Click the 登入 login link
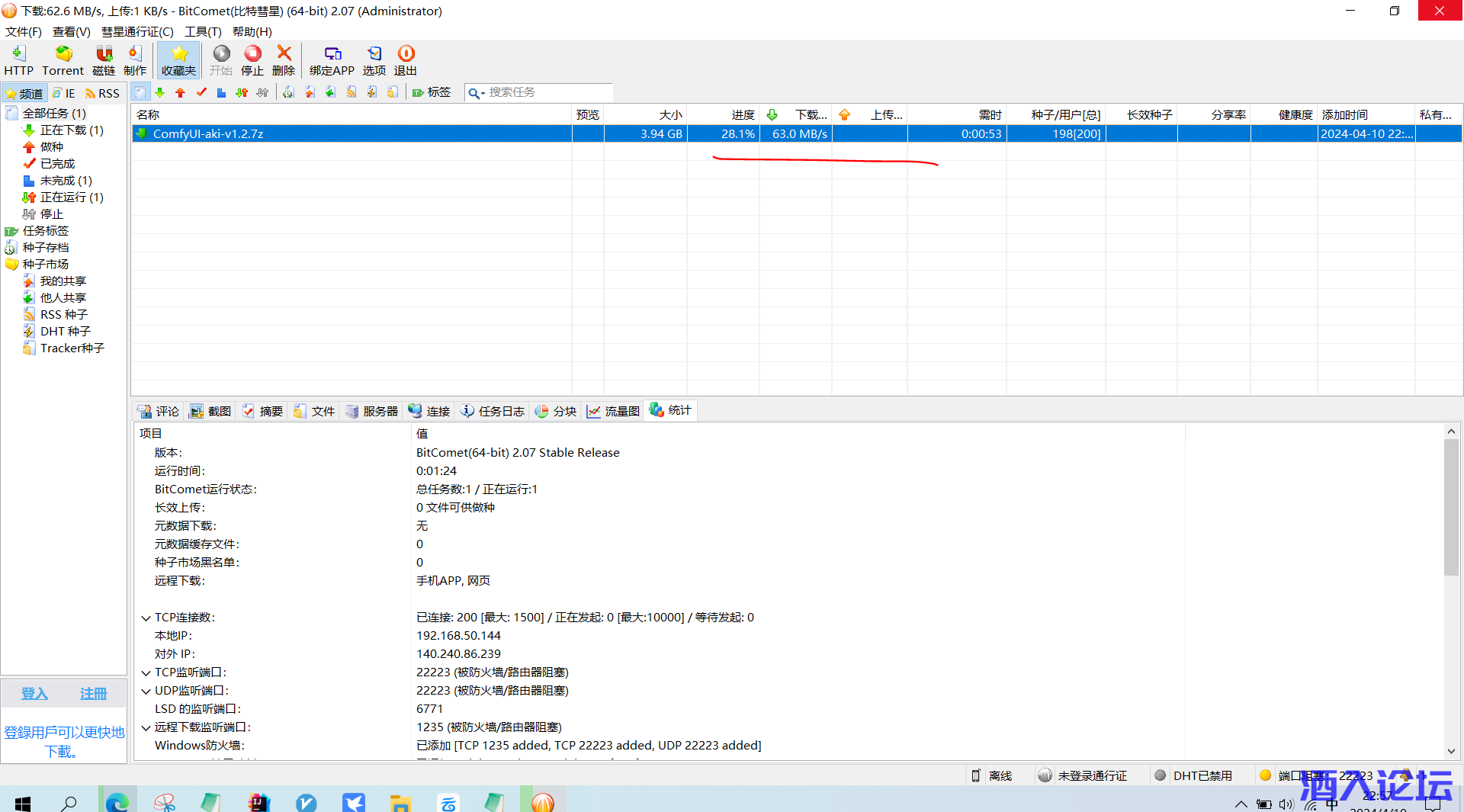 click(x=34, y=693)
